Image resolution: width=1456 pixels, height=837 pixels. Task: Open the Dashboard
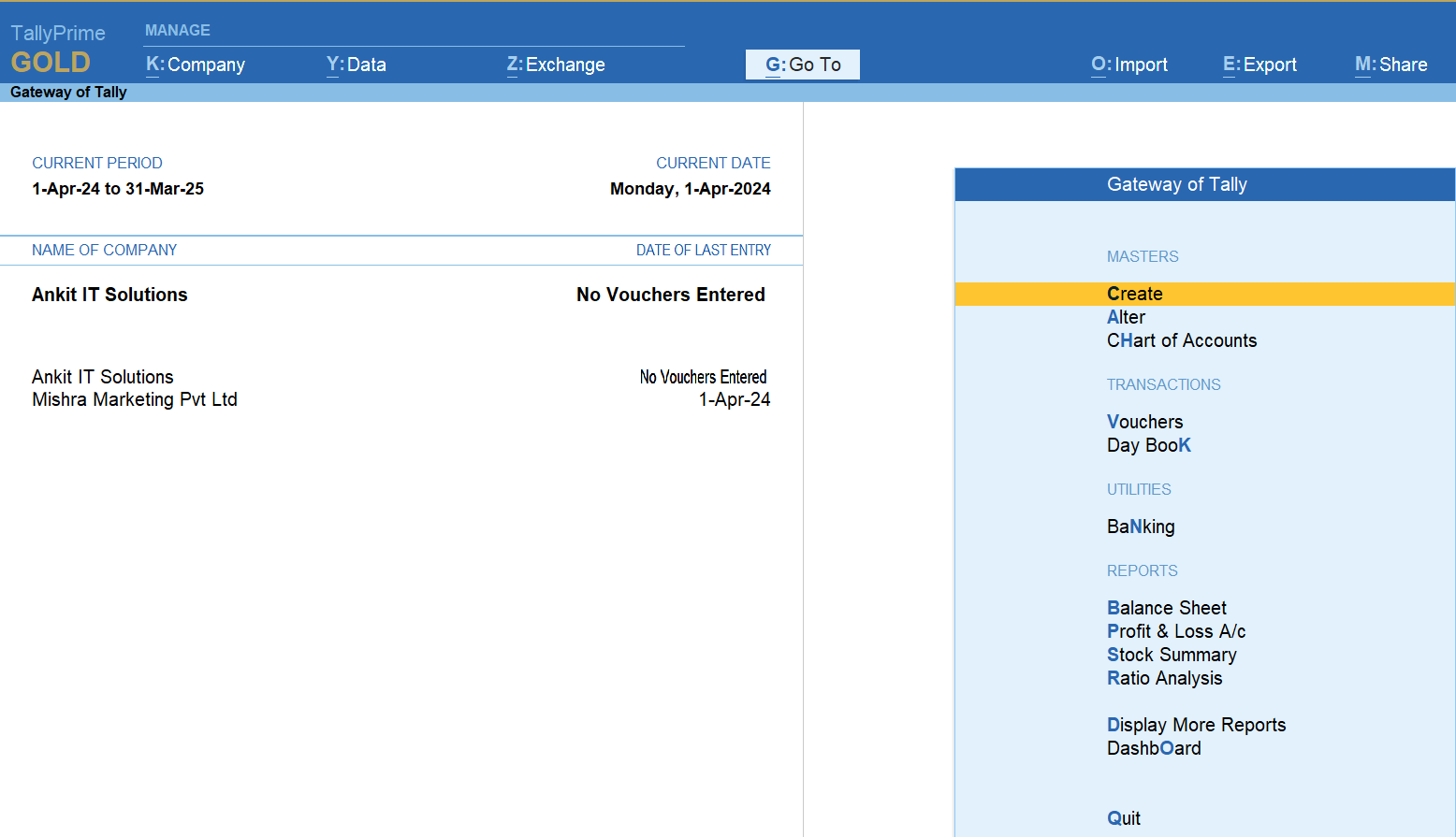(1154, 748)
